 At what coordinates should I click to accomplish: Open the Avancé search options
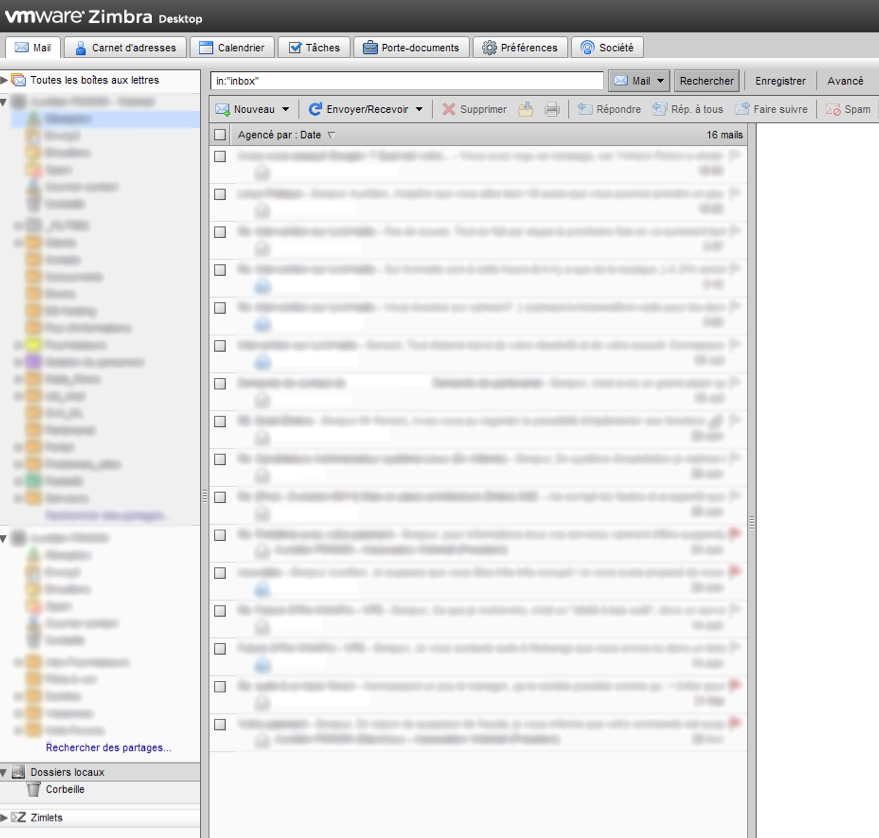click(x=845, y=81)
